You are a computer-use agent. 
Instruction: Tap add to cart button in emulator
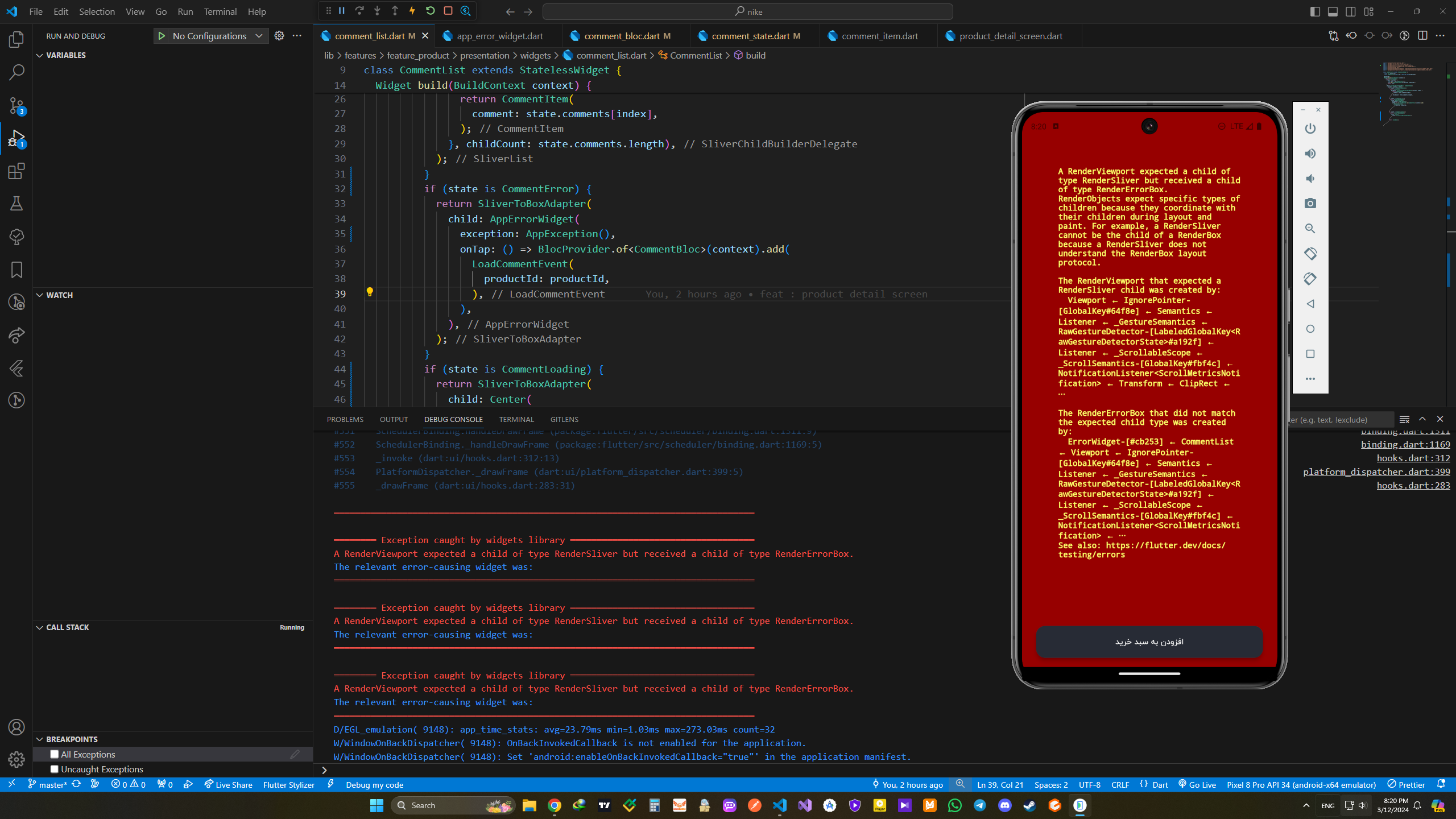coord(1149,642)
